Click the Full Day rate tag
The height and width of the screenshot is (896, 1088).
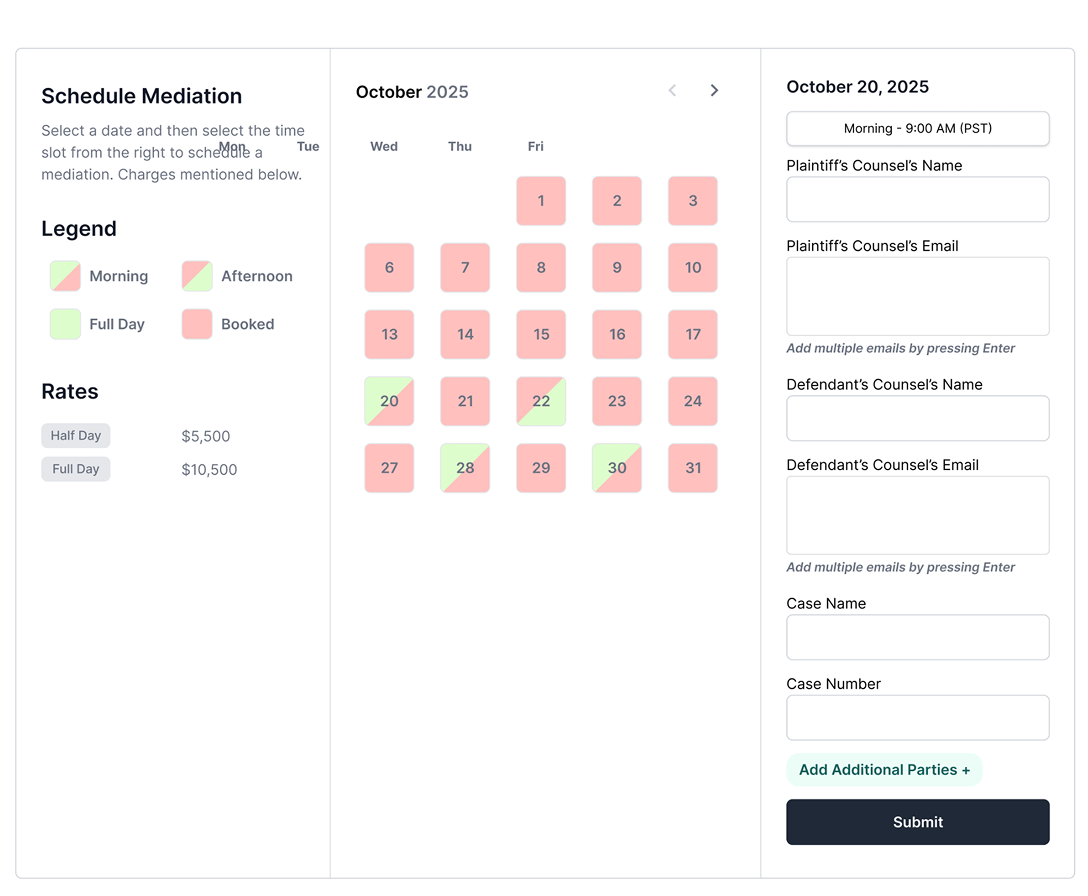tap(76, 469)
